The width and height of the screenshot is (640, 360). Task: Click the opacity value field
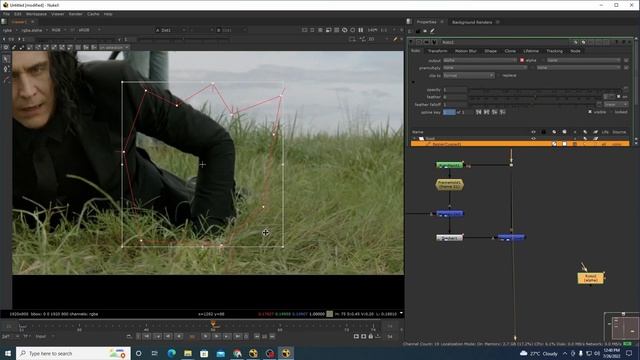click(x=455, y=90)
